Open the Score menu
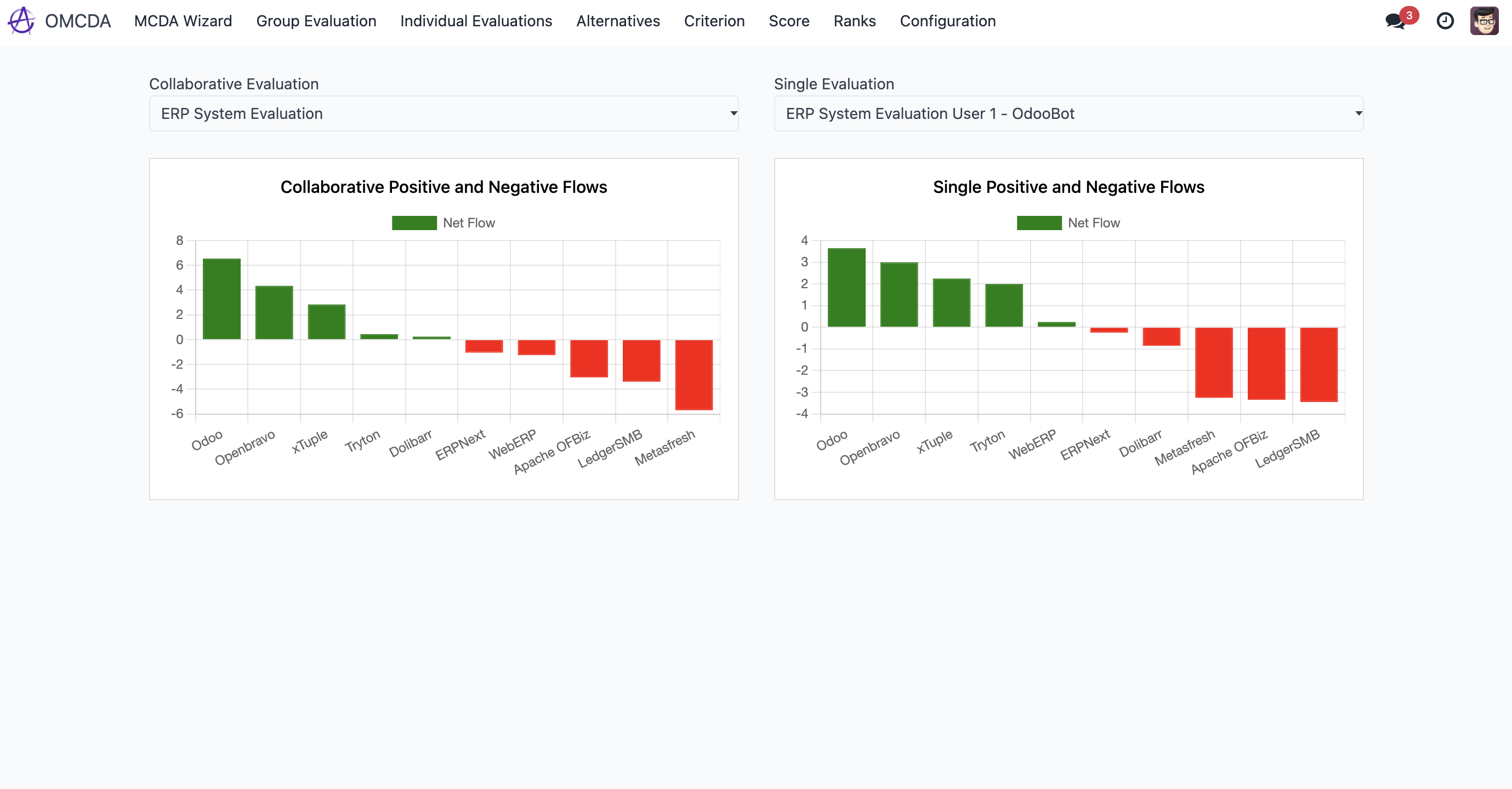The height and width of the screenshot is (789, 1512). point(789,21)
